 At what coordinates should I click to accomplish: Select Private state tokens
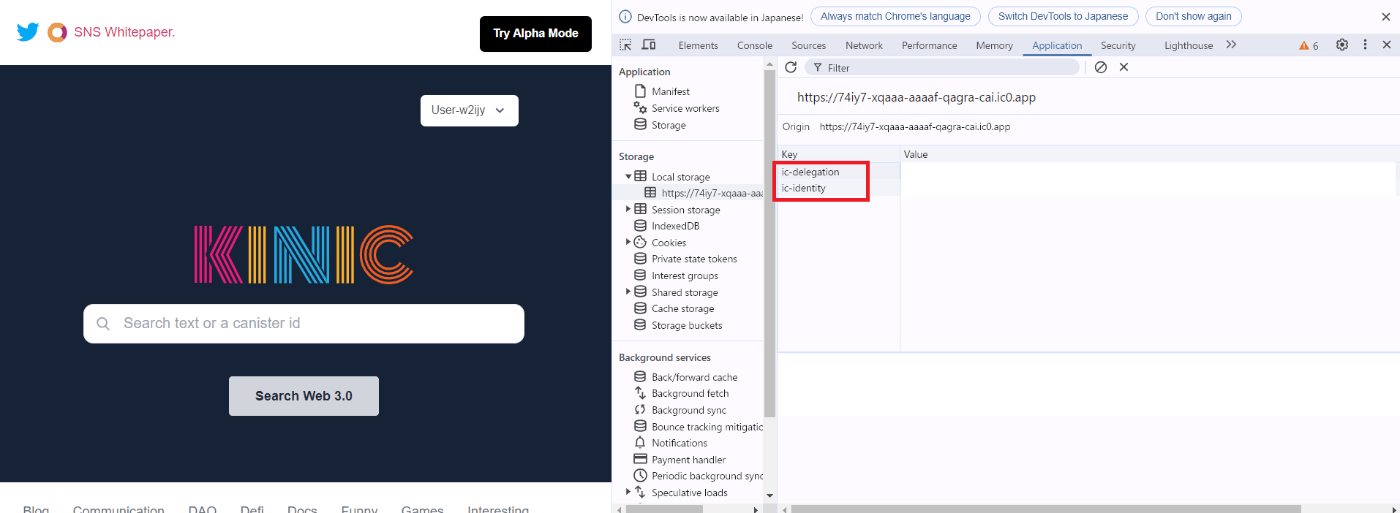[694, 259]
